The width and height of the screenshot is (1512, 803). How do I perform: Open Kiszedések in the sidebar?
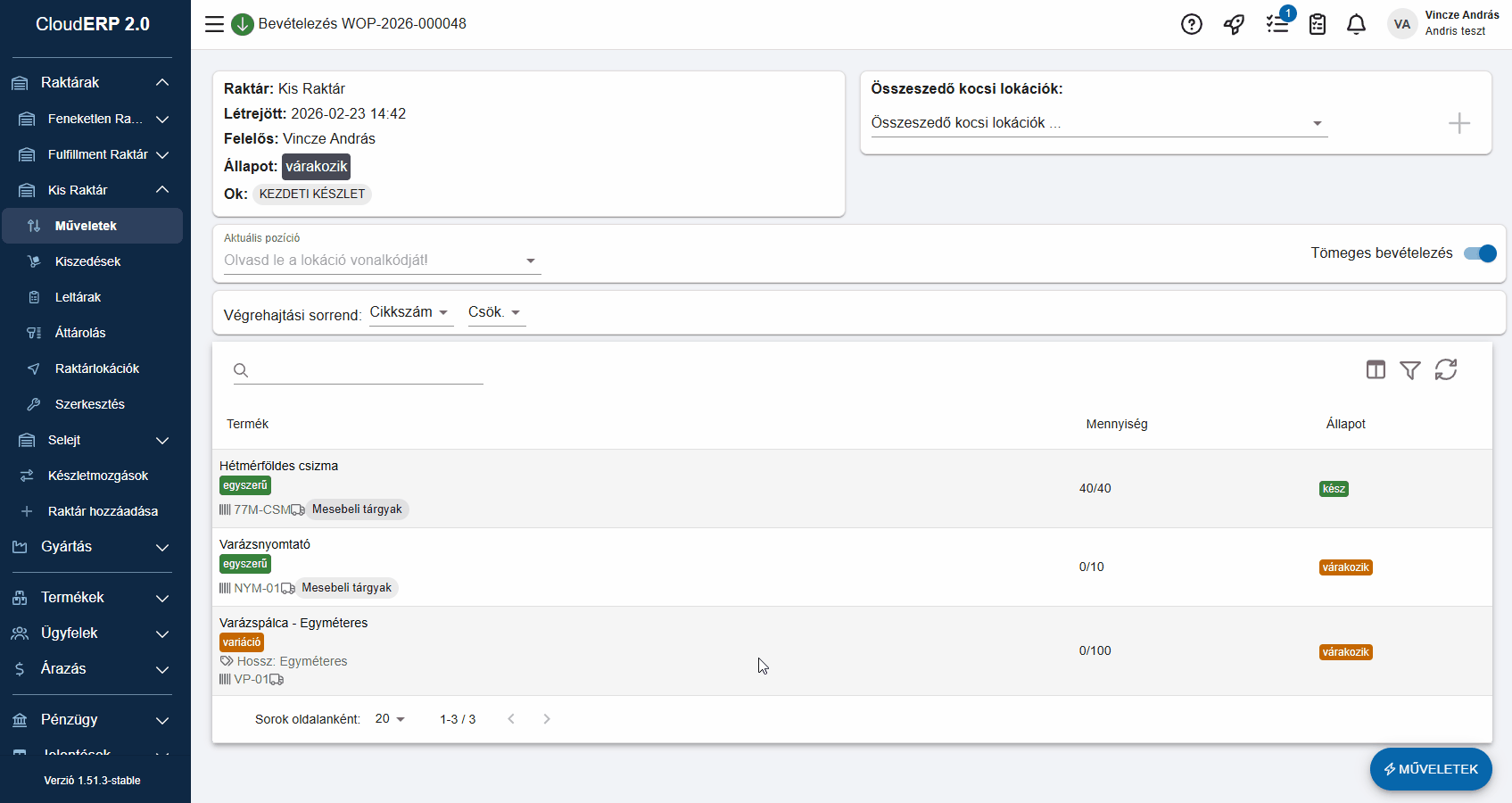coord(87,261)
